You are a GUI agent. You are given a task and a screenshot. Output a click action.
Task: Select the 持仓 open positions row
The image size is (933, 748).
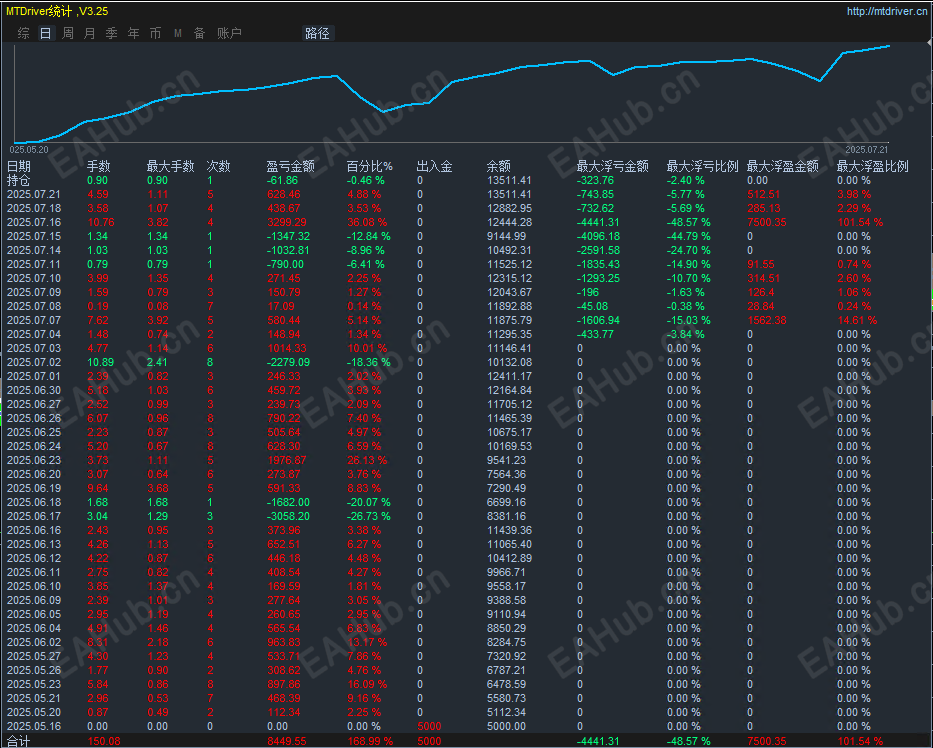(19, 180)
